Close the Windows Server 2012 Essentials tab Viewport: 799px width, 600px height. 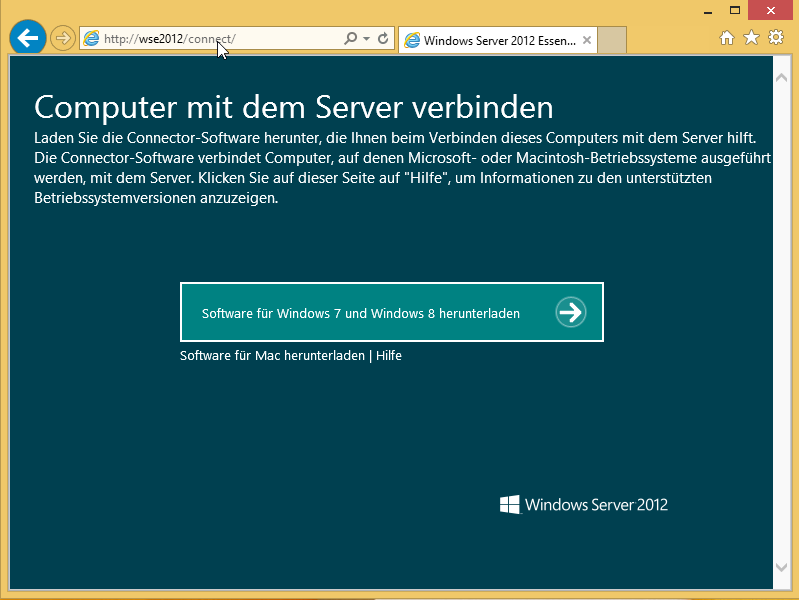(587, 41)
